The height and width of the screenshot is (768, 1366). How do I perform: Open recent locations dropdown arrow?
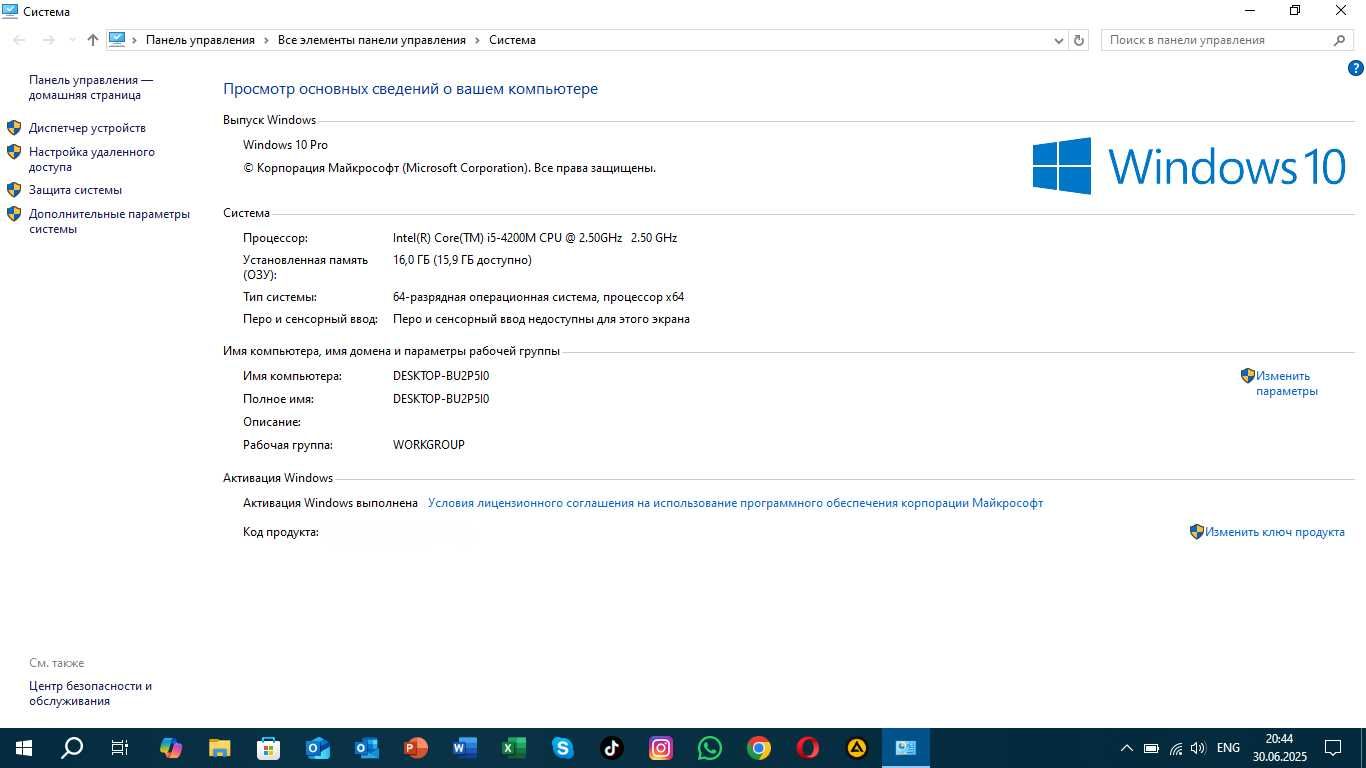coord(71,40)
